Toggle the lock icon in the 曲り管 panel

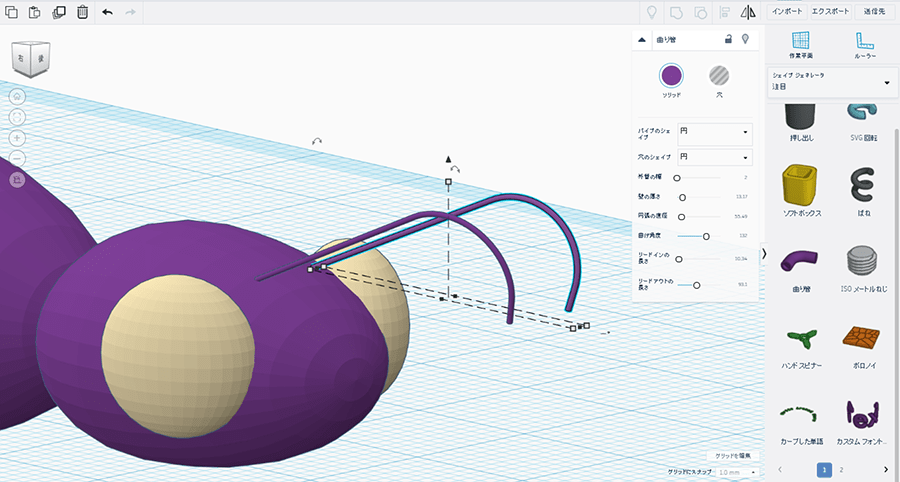click(728, 39)
